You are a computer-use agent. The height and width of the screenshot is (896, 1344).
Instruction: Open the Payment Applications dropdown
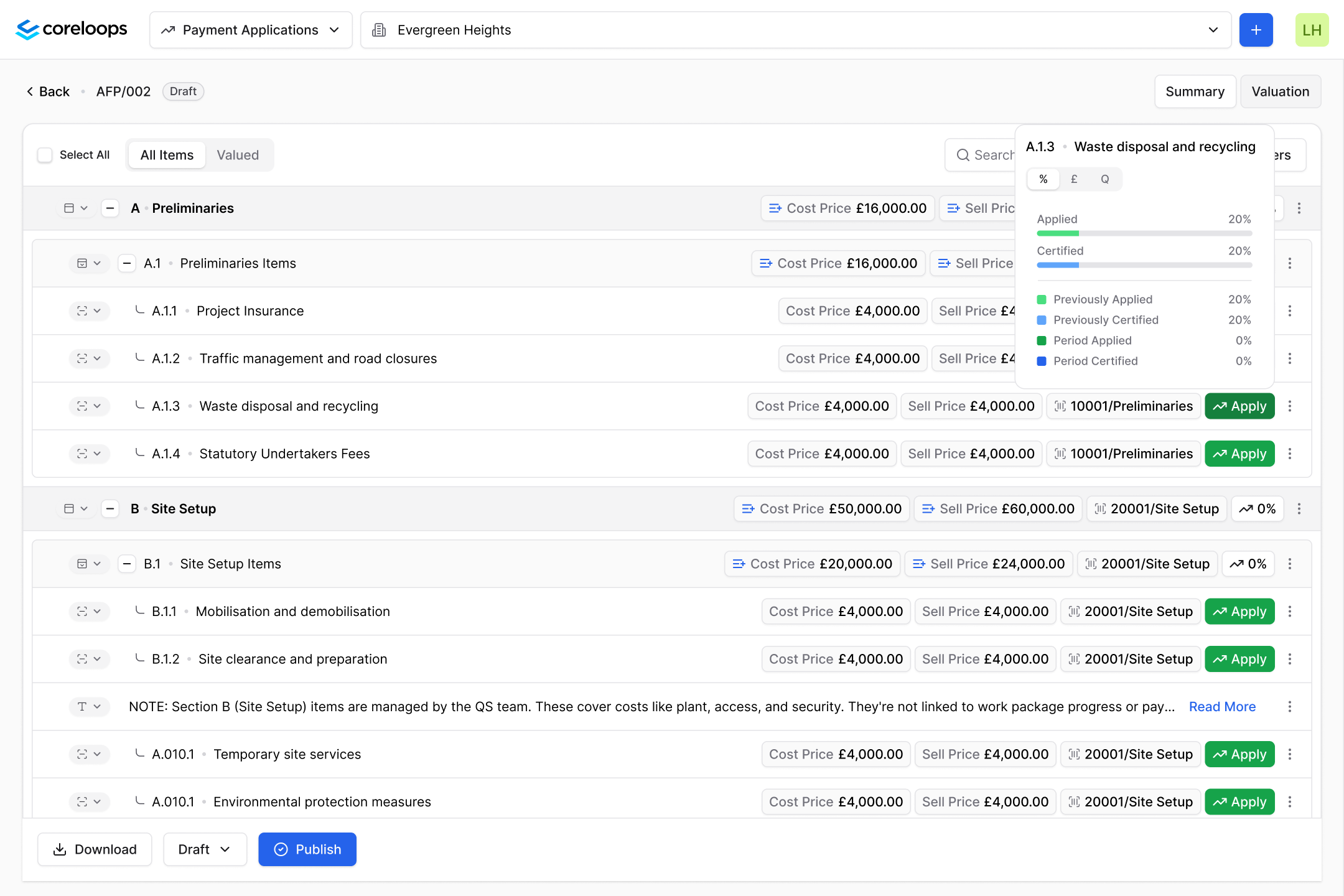pos(251,30)
